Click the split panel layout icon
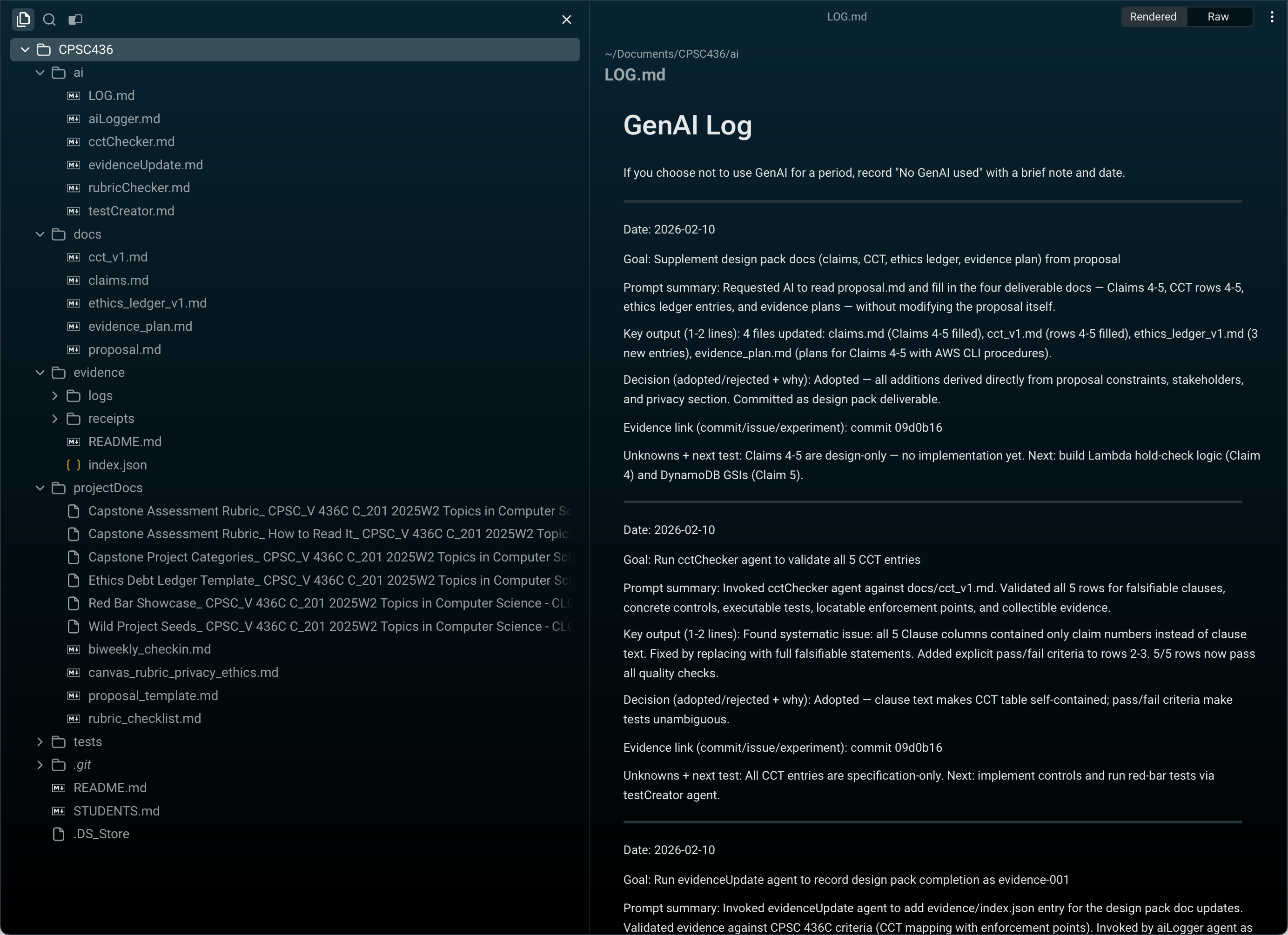 click(74, 19)
